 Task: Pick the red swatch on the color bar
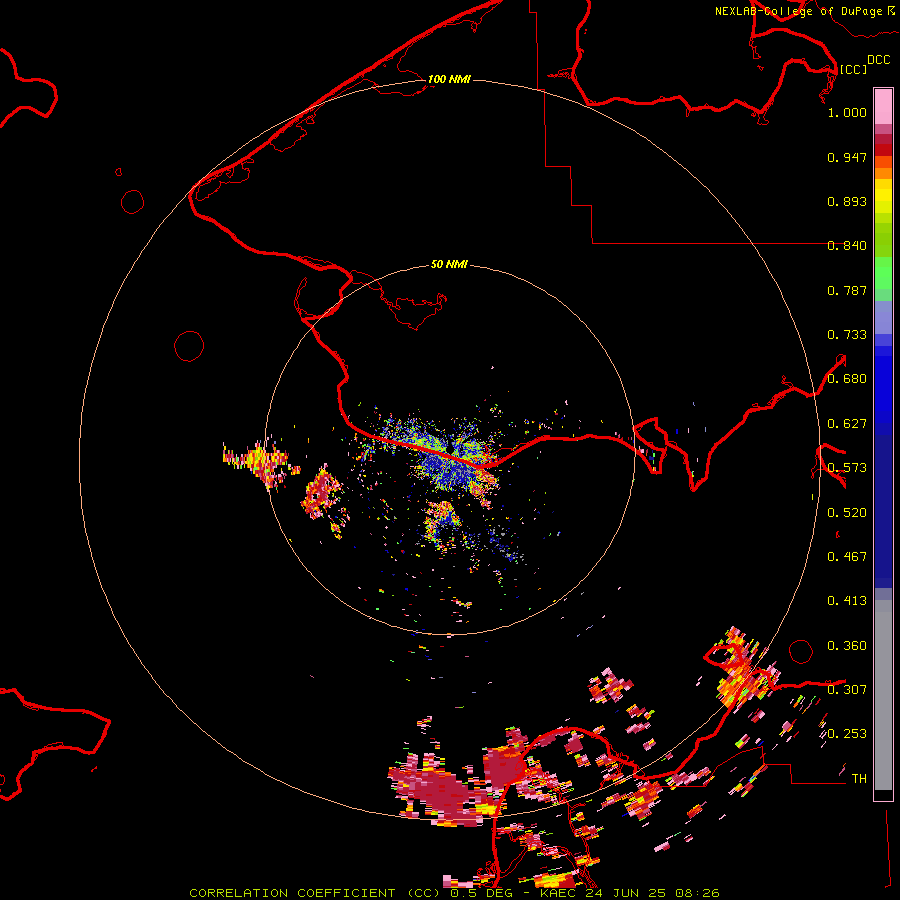point(883,150)
